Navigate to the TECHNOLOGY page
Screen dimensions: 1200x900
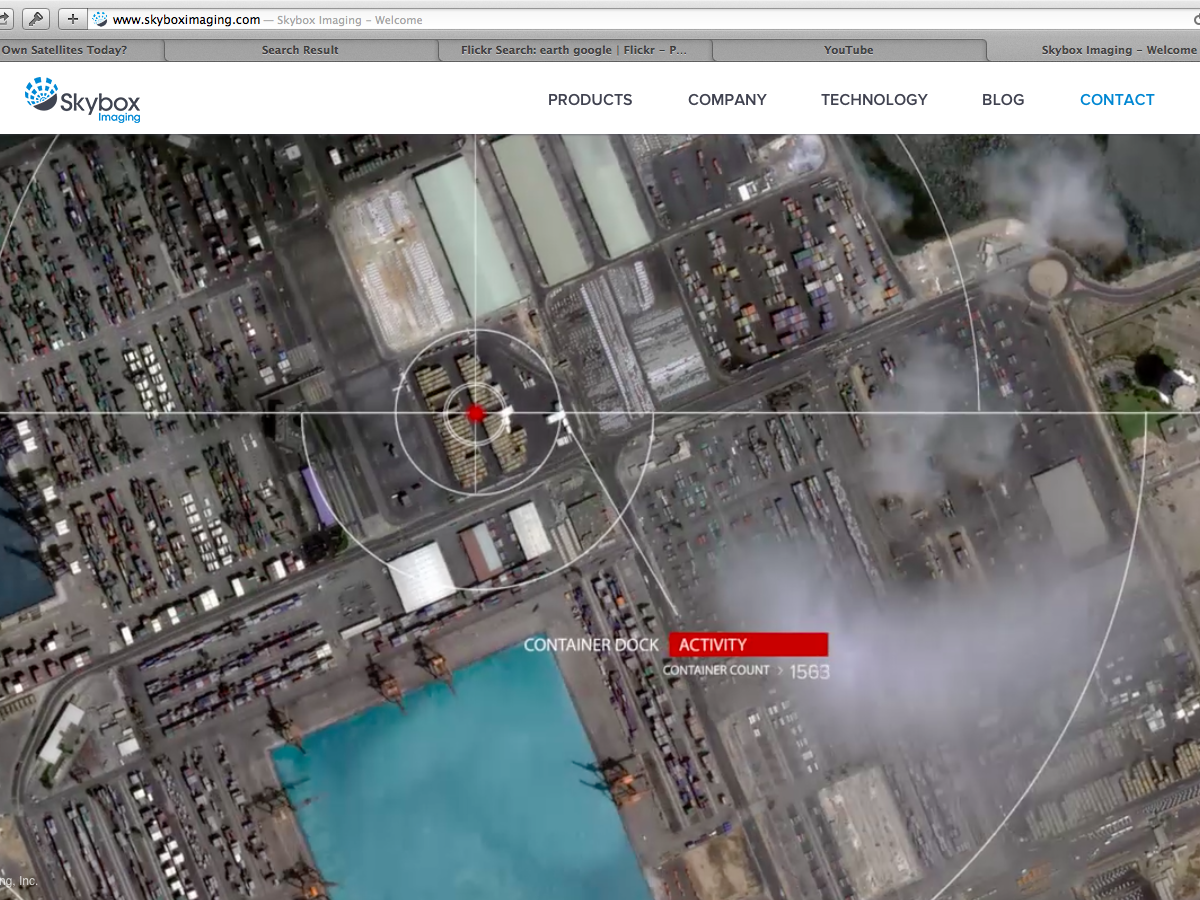[x=874, y=99]
